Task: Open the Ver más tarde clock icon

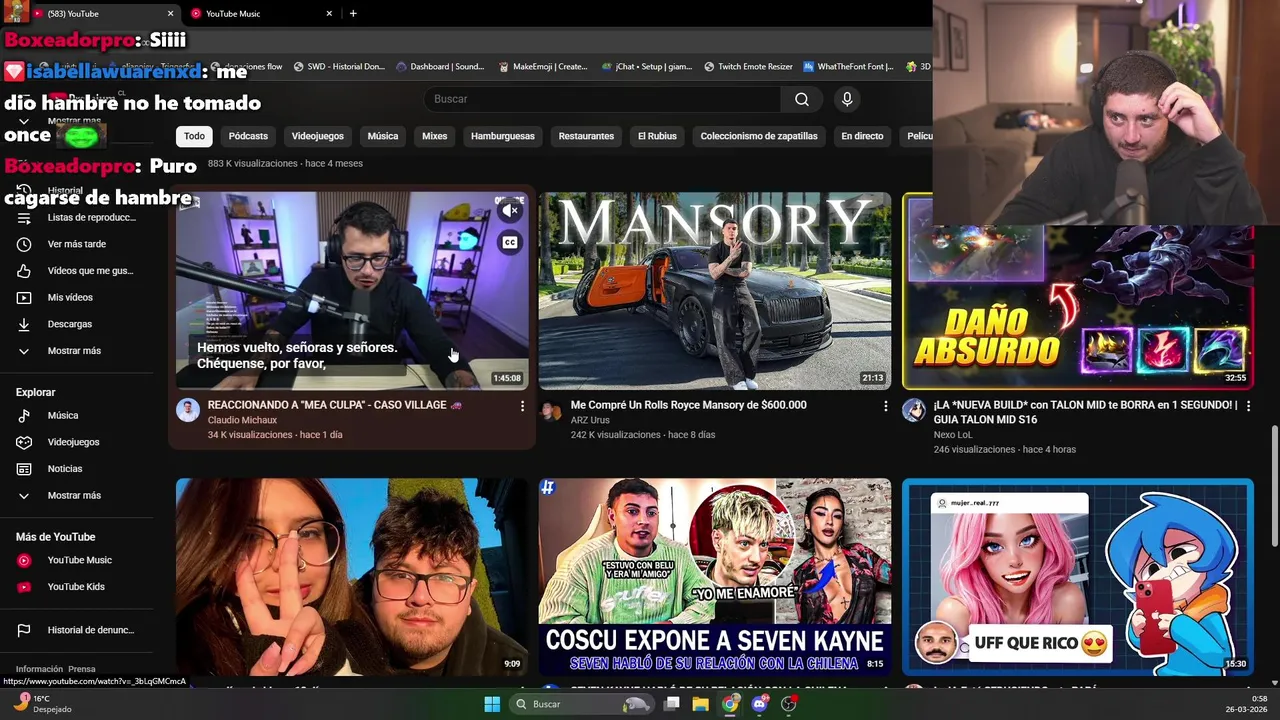Action: pyautogui.click(x=24, y=244)
